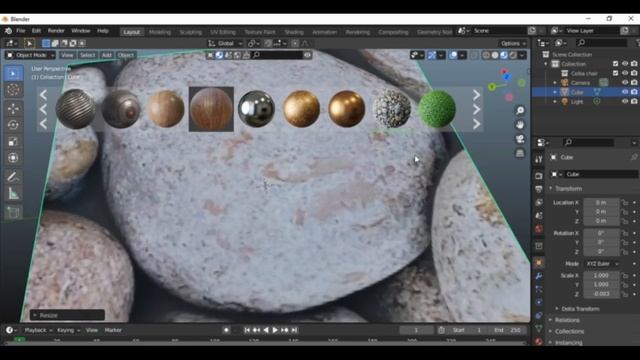Image resolution: width=640 pixels, height=360 pixels.
Task: Select the Rotate tool
Action: pos(13,125)
